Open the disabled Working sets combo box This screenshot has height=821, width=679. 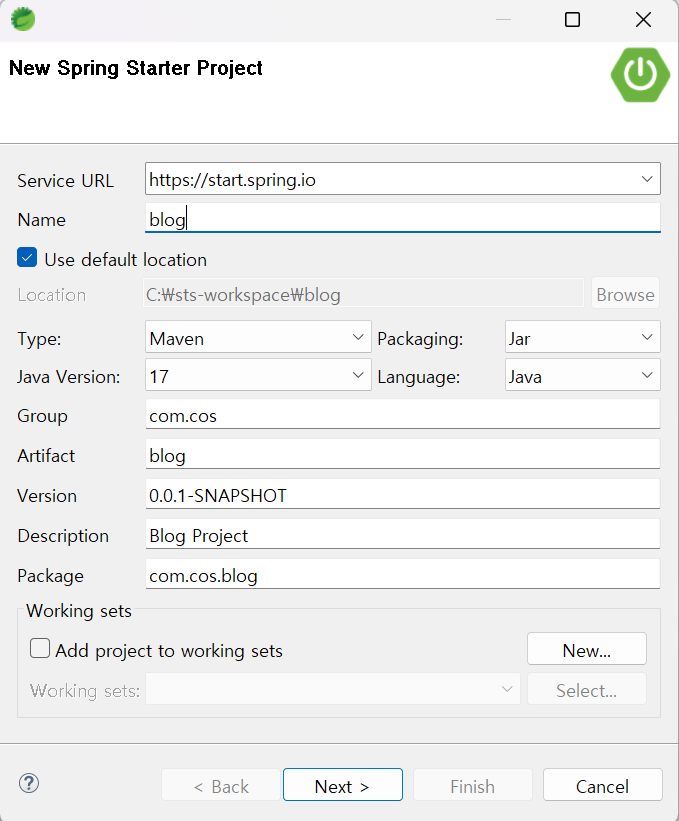pos(333,689)
